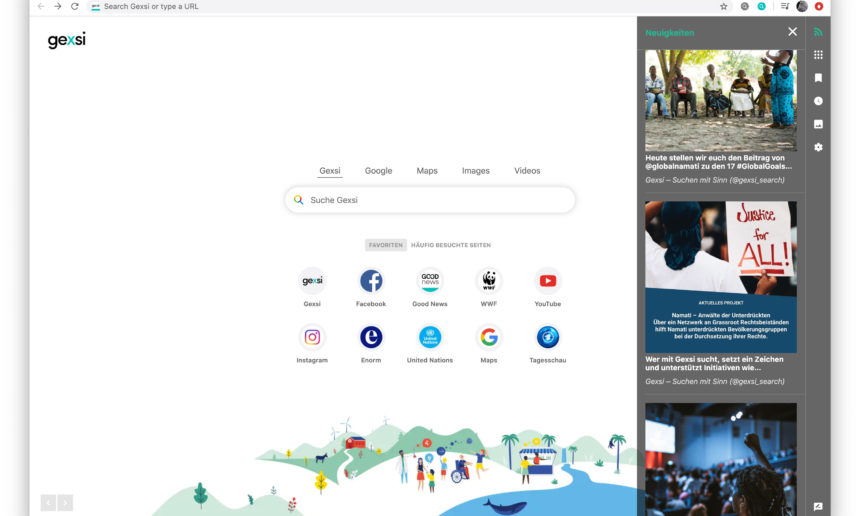860x516 pixels.
Task: Open the bookmarks sidebar icon
Action: [x=818, y=78]
